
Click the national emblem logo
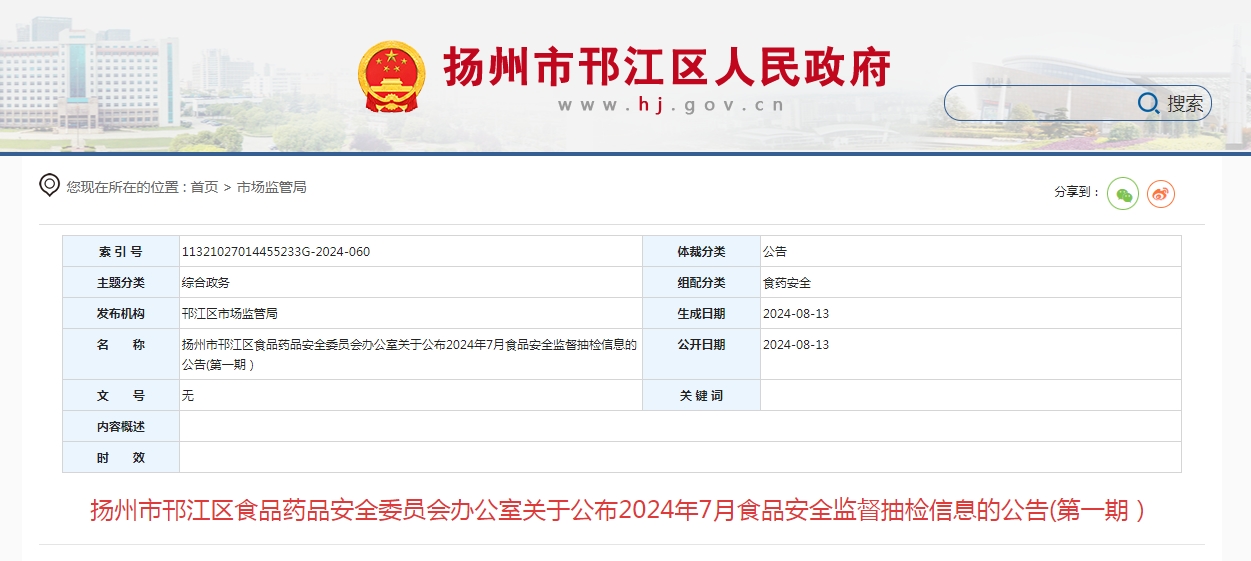(x=391, y=76)
